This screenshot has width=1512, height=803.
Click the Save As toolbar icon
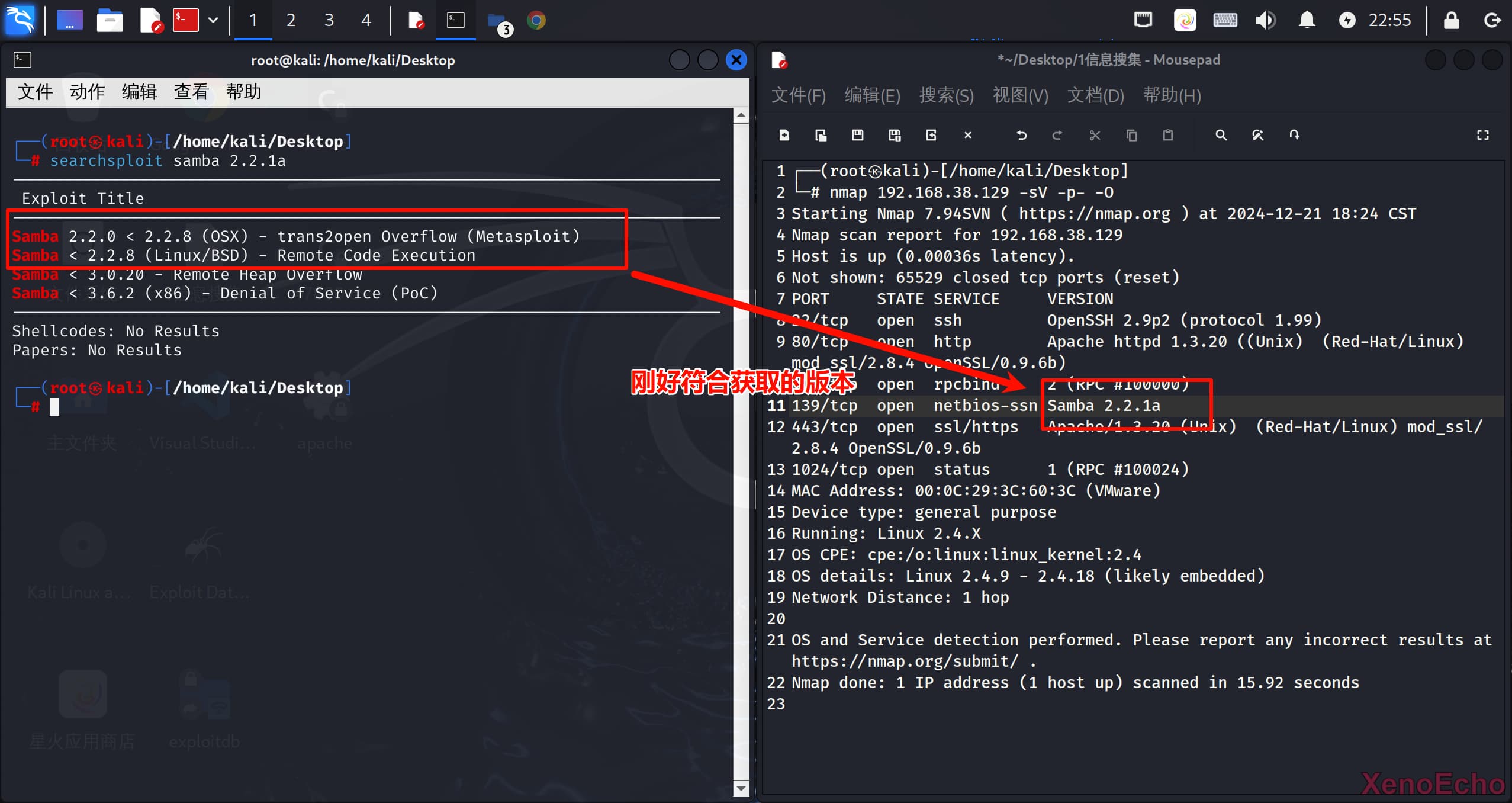[894, 136]
